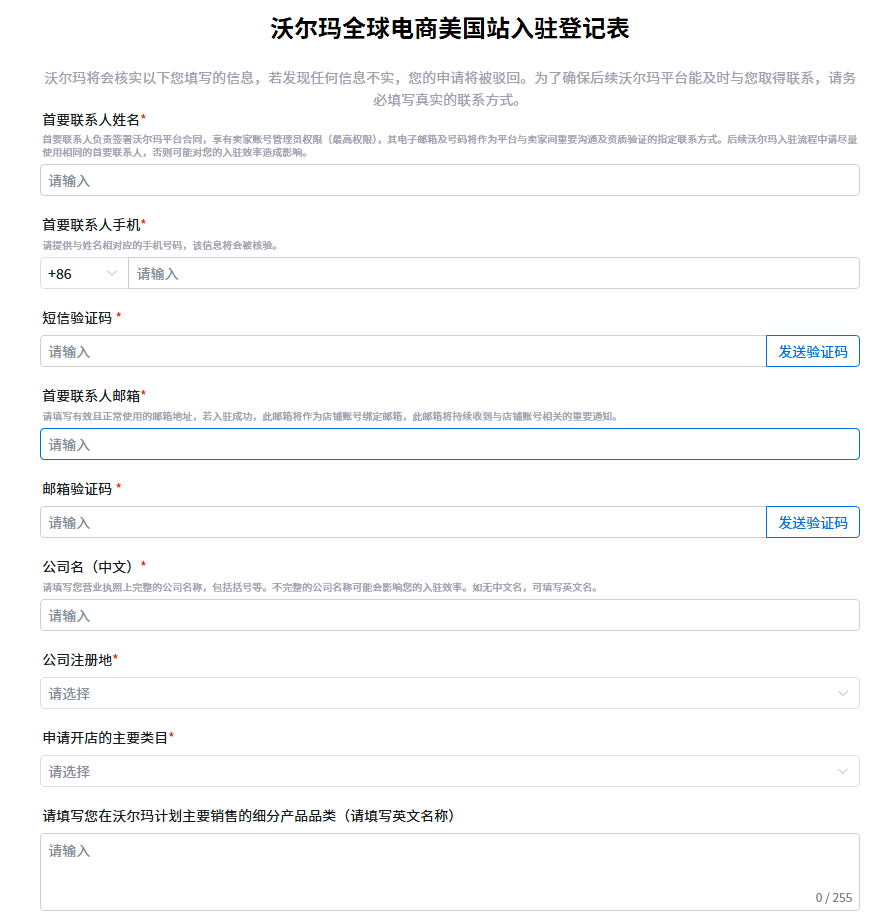Focus the 首要联系人邮箱 input field
The width and height of the screenshot is (888, 919).
tap(450, 444)
